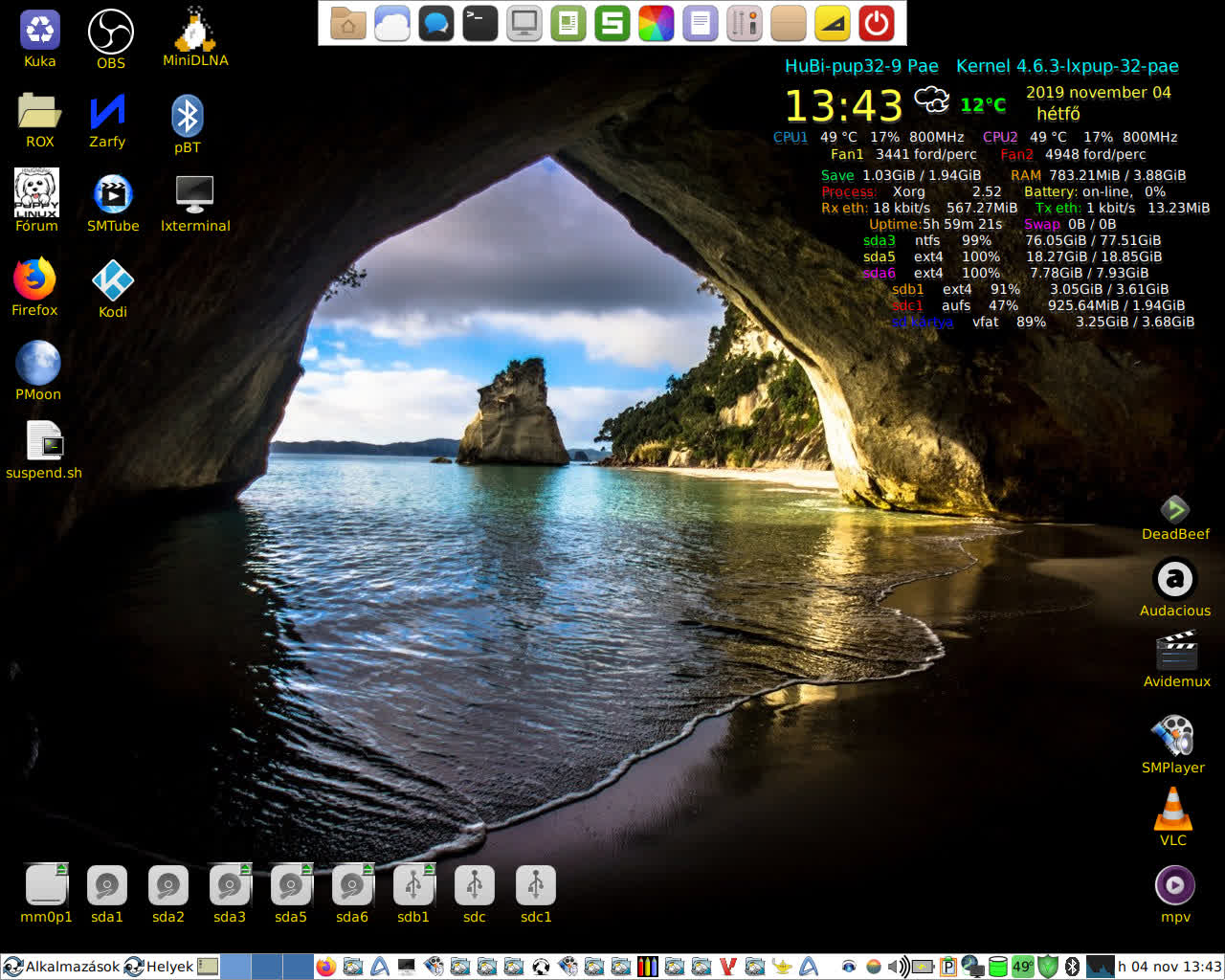The image size is (1225, 980).
Task: Click the green 49° temperature tray icon
Action: 1022,967
